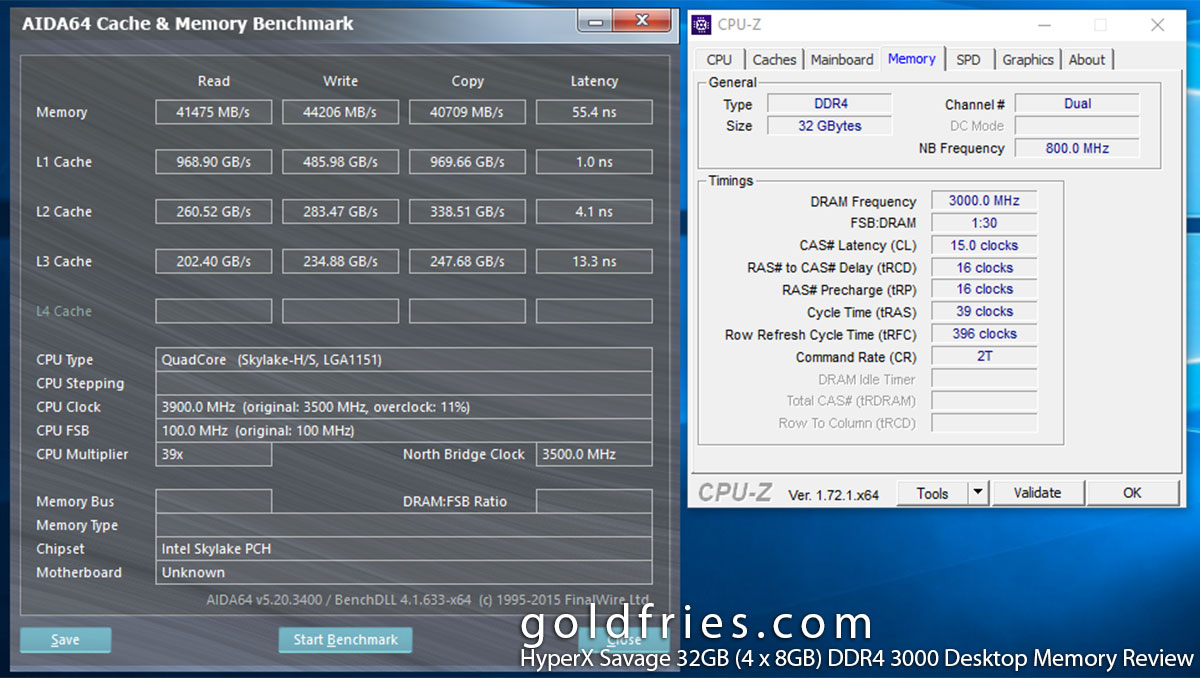Screen dimensions: 1200x678
Task: Click the tRFC 396 clocks value
Action: pyautogui.click(x=984, y=334)
